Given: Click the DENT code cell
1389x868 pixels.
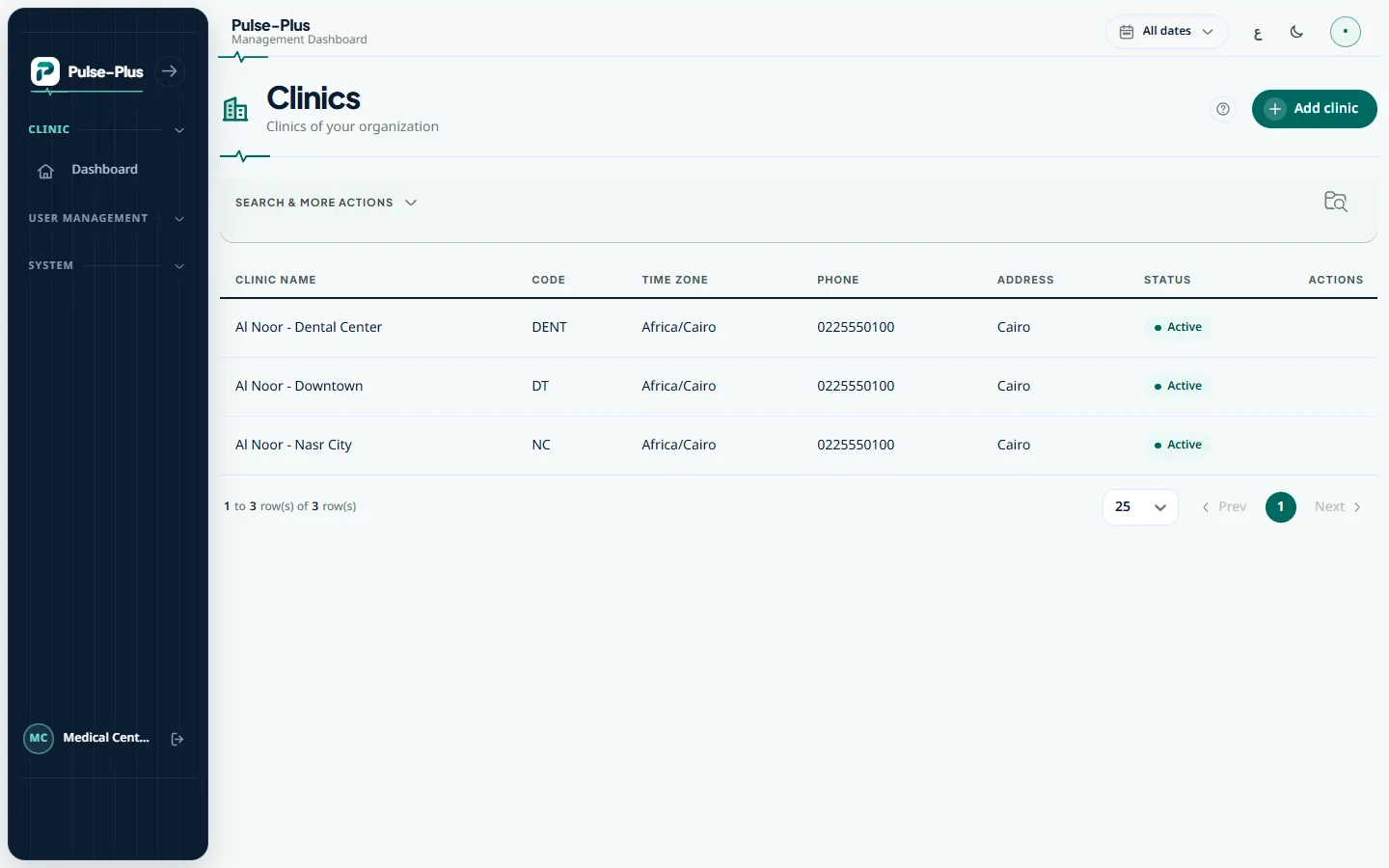Looking at the screenshot, I should point(550,328).
